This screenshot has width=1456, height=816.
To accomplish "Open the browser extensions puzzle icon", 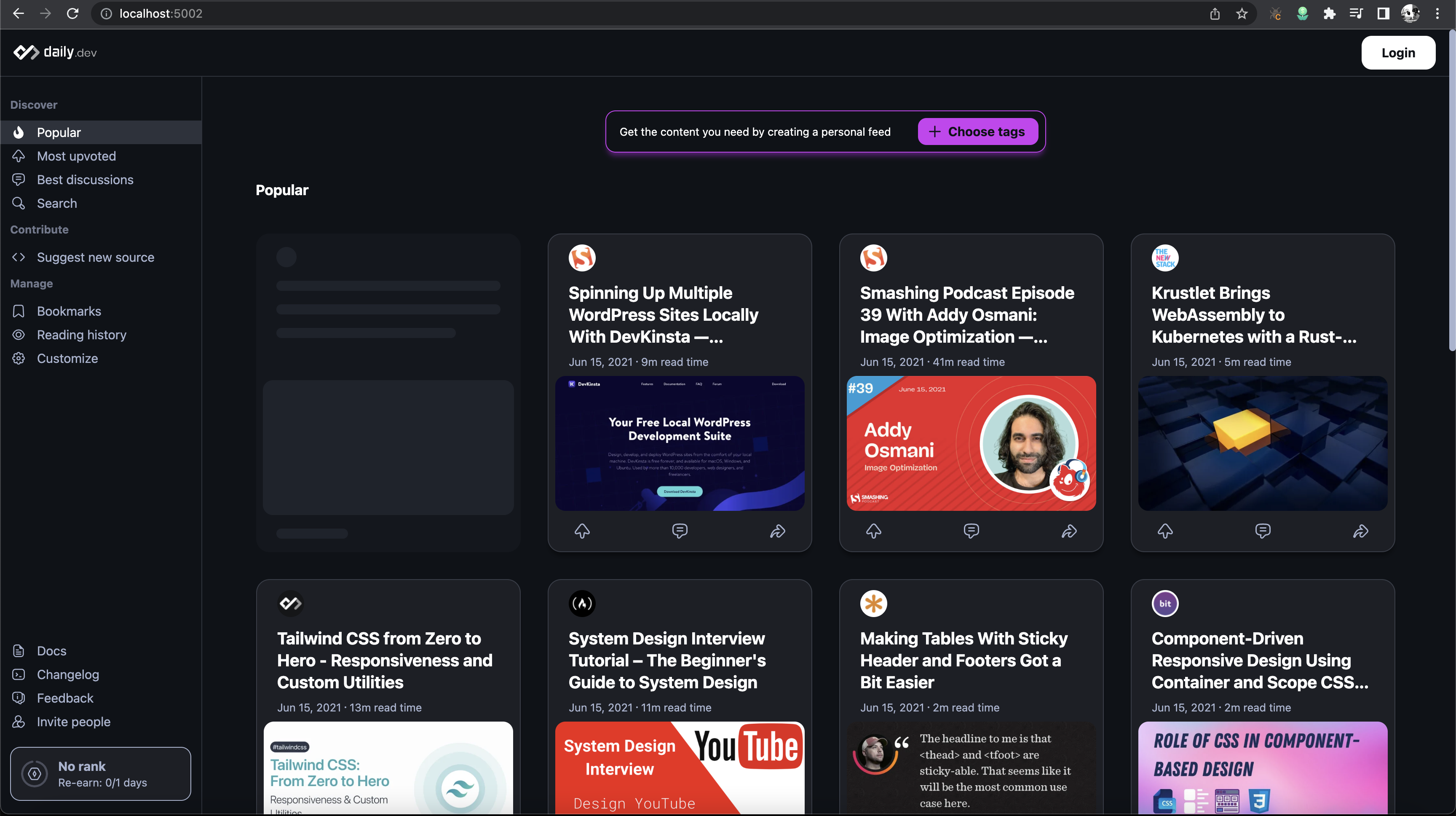I will [1329, 13].
